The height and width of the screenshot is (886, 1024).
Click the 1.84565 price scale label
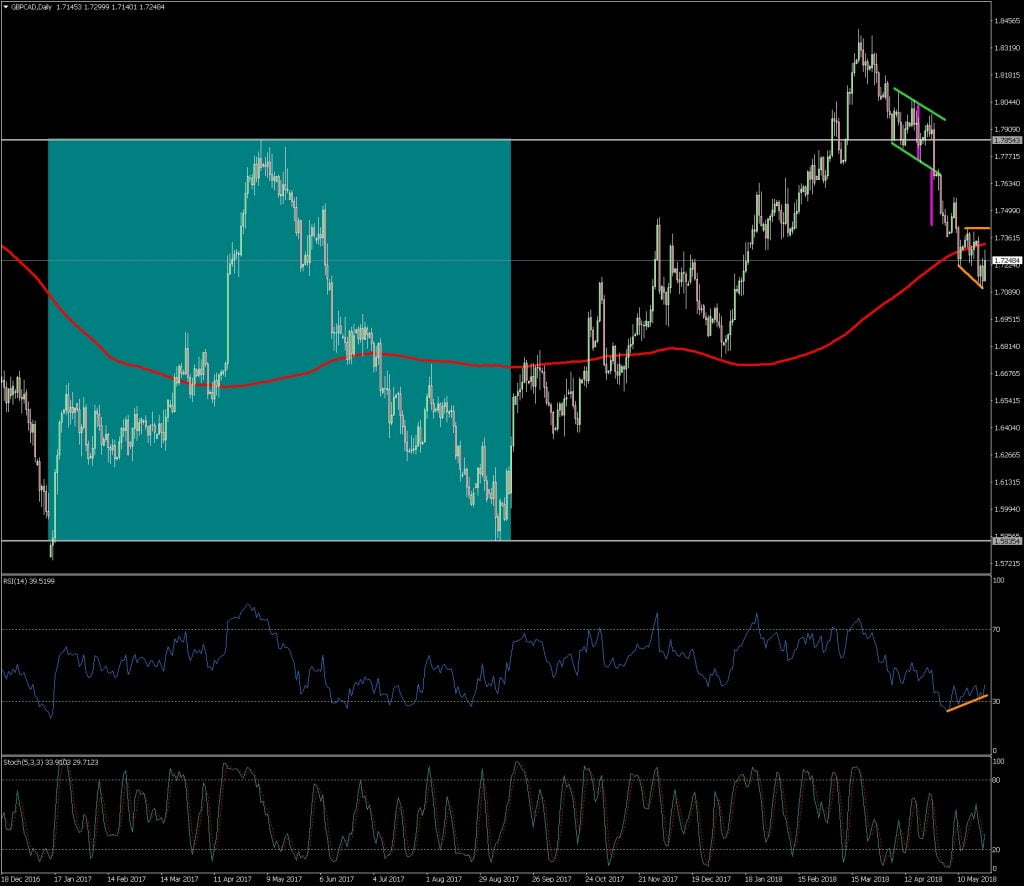point(1005,20)
